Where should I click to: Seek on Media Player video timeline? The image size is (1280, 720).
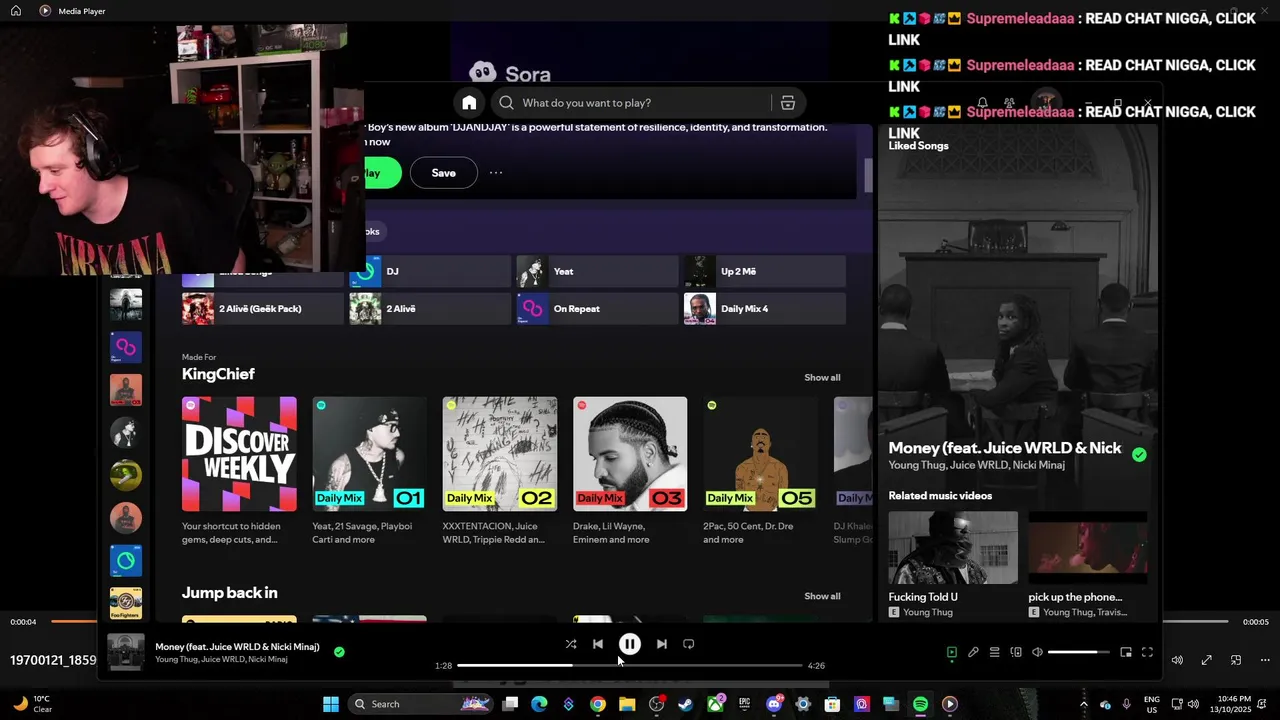(x=640, y=622)
